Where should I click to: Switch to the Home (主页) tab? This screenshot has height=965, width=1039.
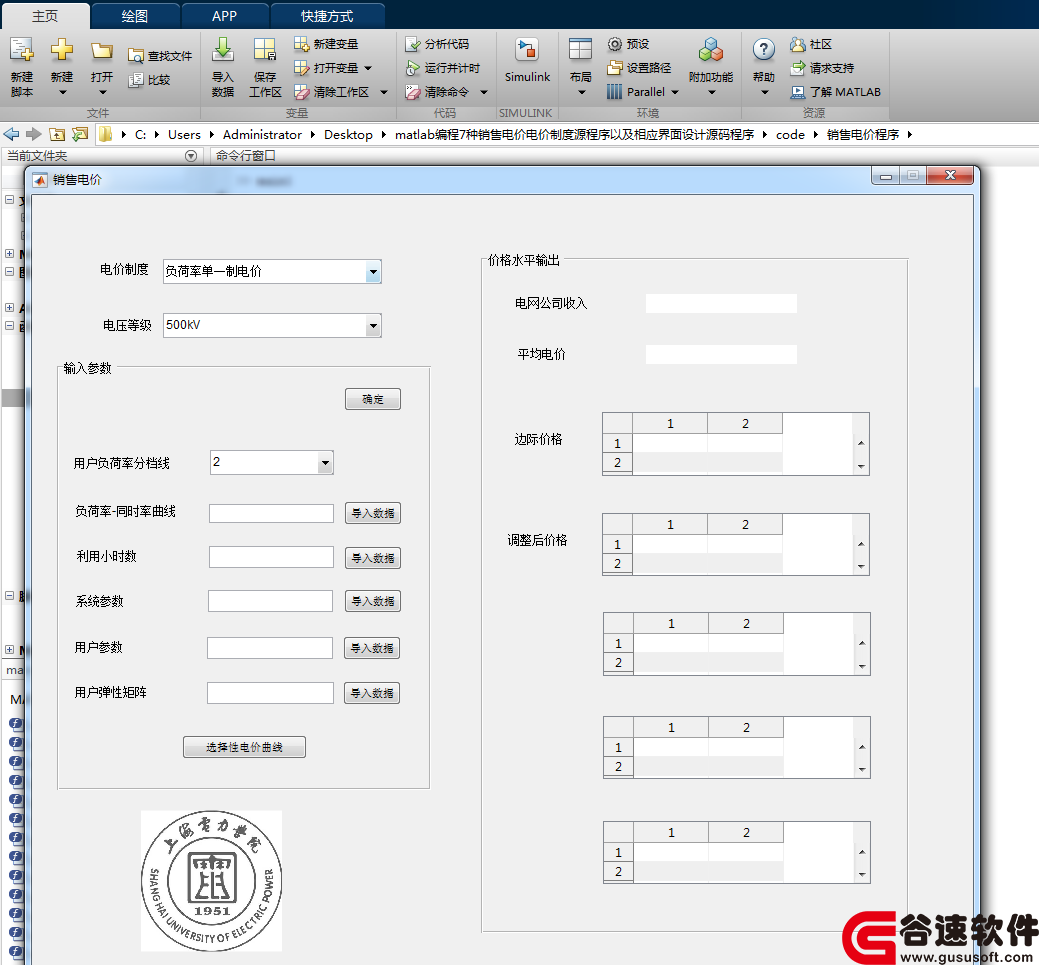click(x=45, y=16)
